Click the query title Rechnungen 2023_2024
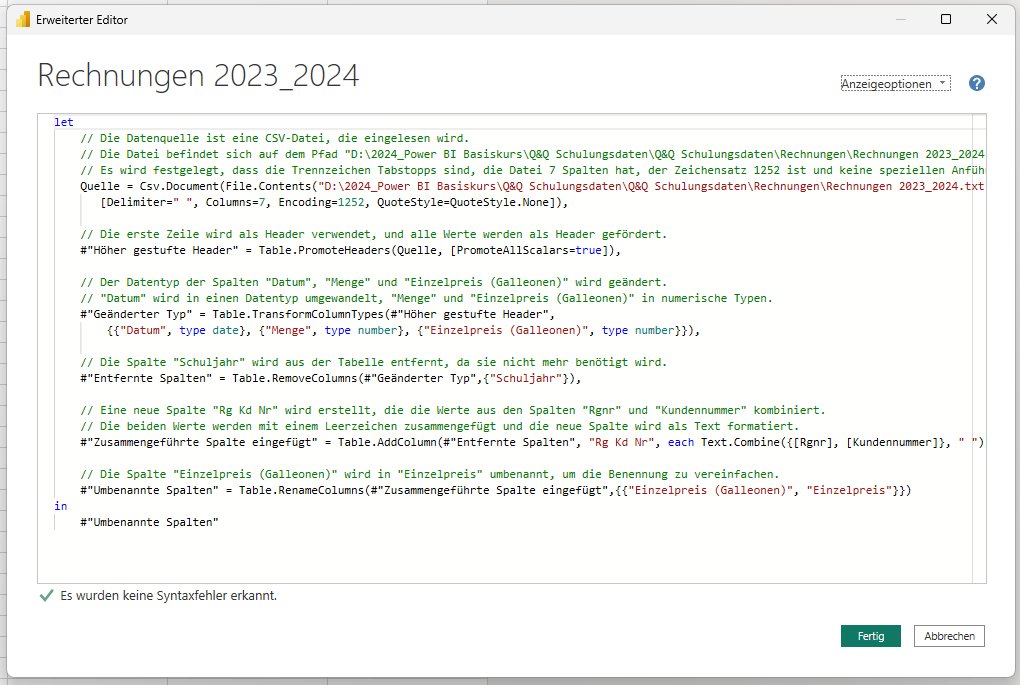The height and width of the screenshot is (685, 1020). pos(198,75)
